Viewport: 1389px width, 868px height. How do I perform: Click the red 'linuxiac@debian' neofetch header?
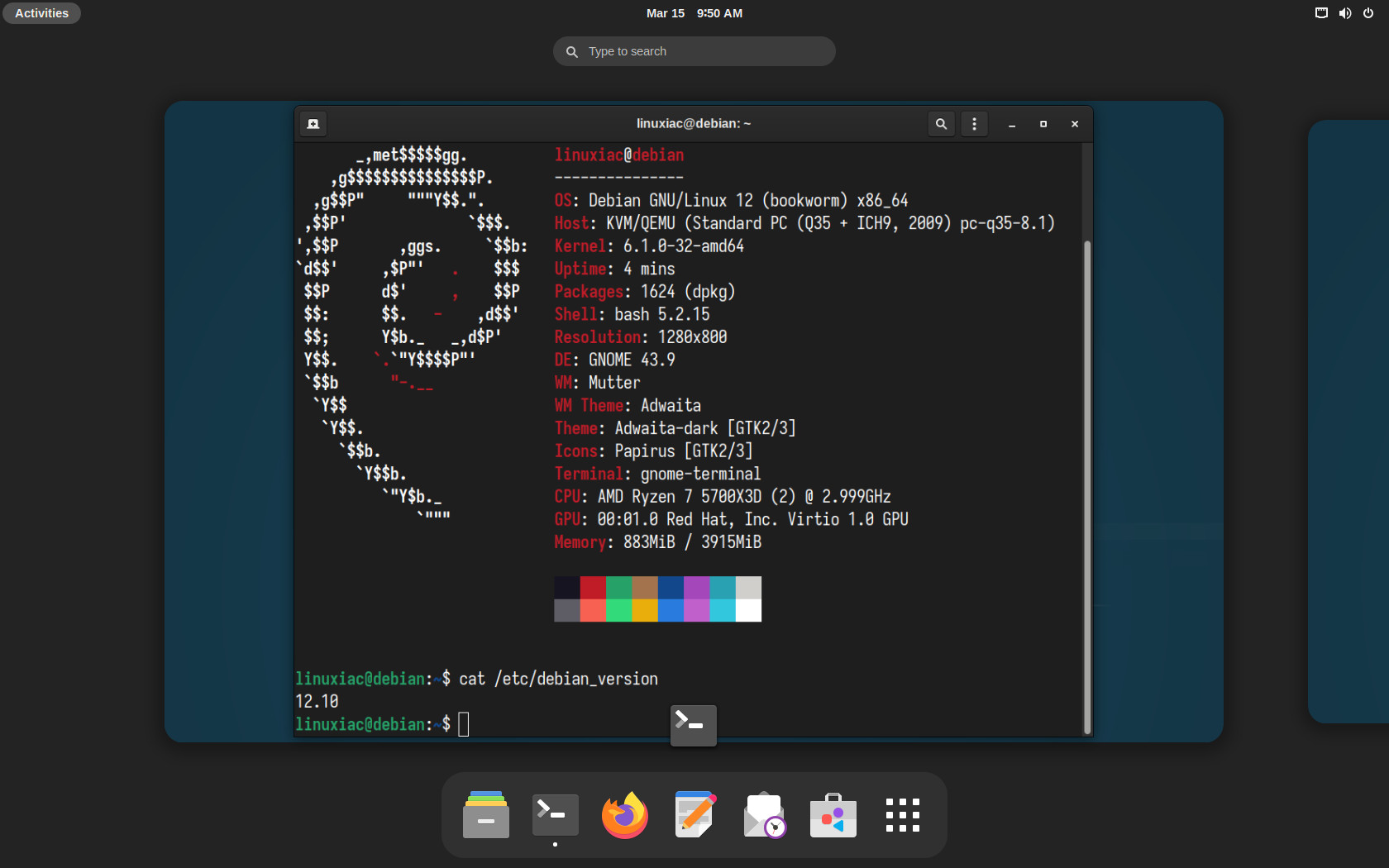click(619, 155)
